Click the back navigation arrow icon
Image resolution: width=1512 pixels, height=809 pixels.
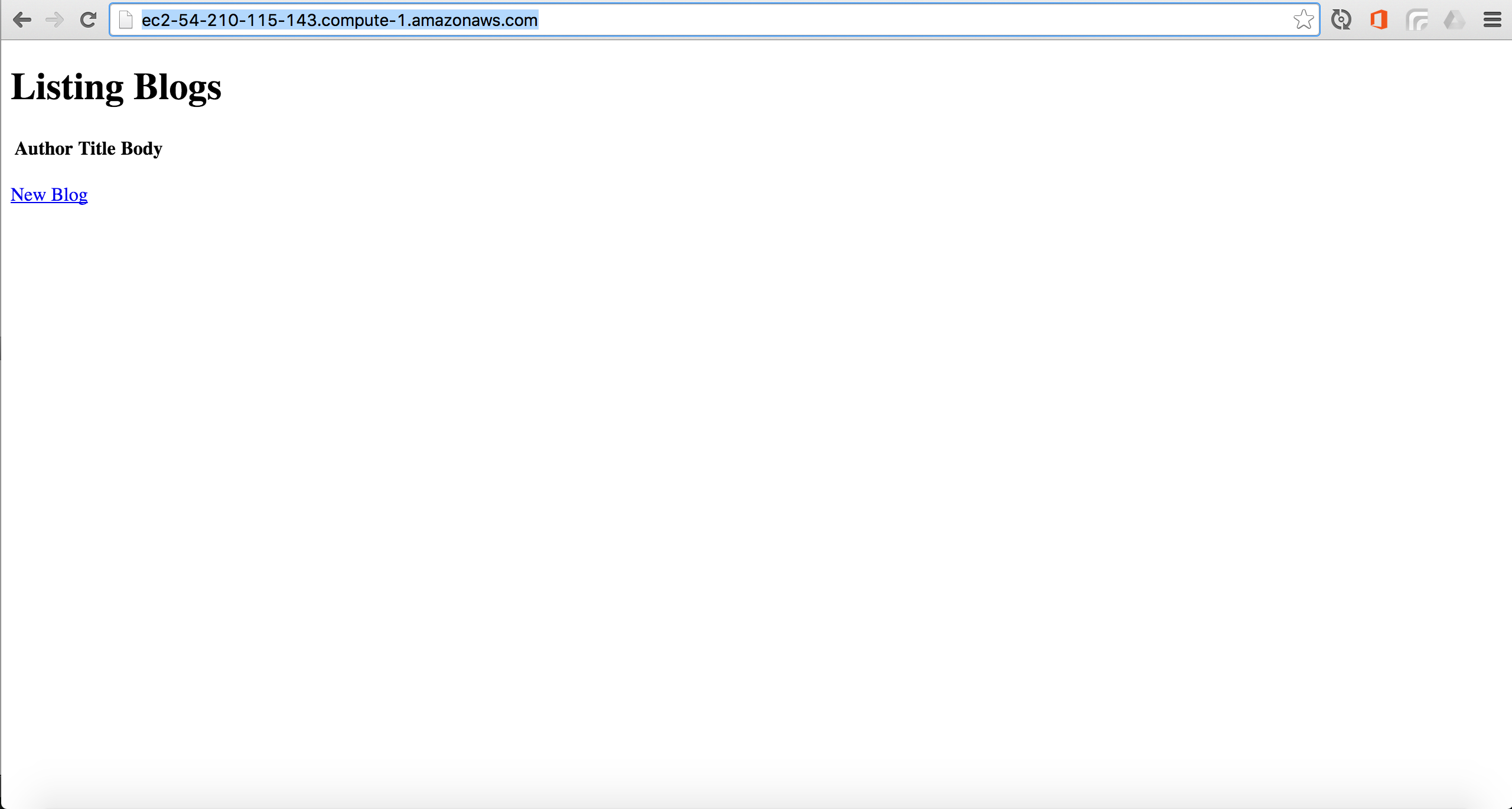tap(22, 20)
